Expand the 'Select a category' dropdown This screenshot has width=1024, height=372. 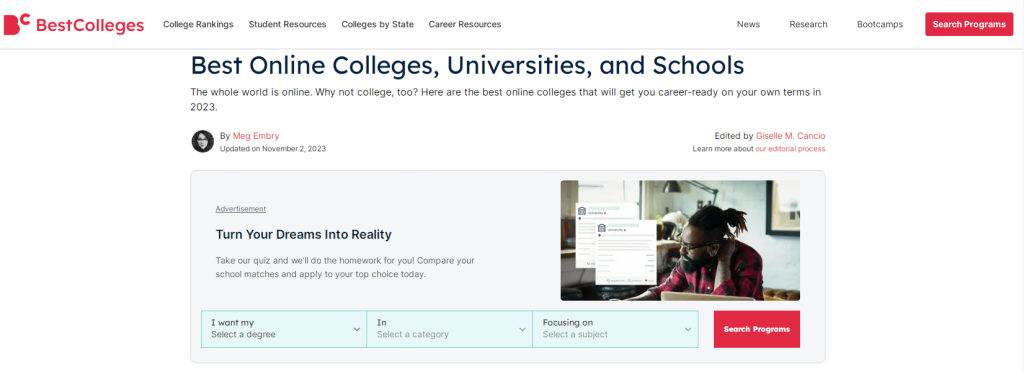pyautogui.click(x=450, y=329)
